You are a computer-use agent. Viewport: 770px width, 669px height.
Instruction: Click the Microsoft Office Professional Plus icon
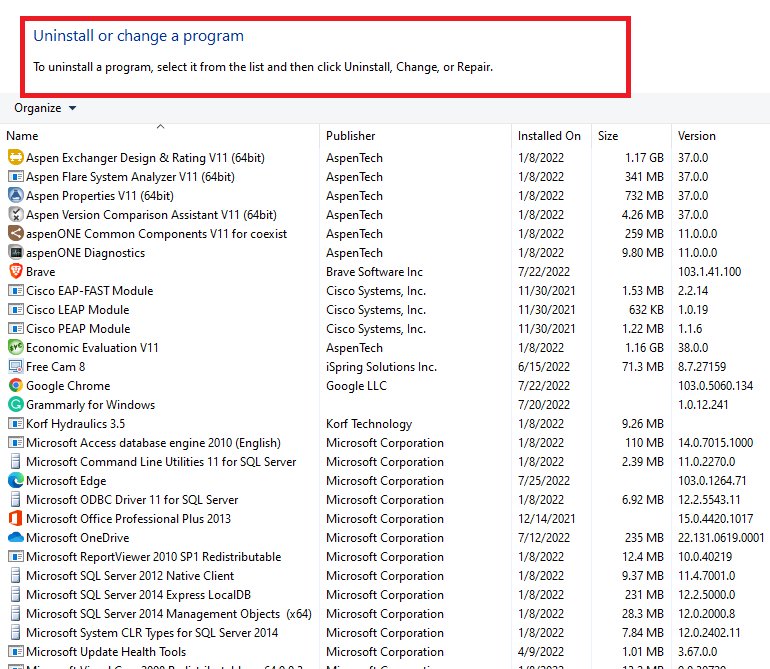coord(15,519)
